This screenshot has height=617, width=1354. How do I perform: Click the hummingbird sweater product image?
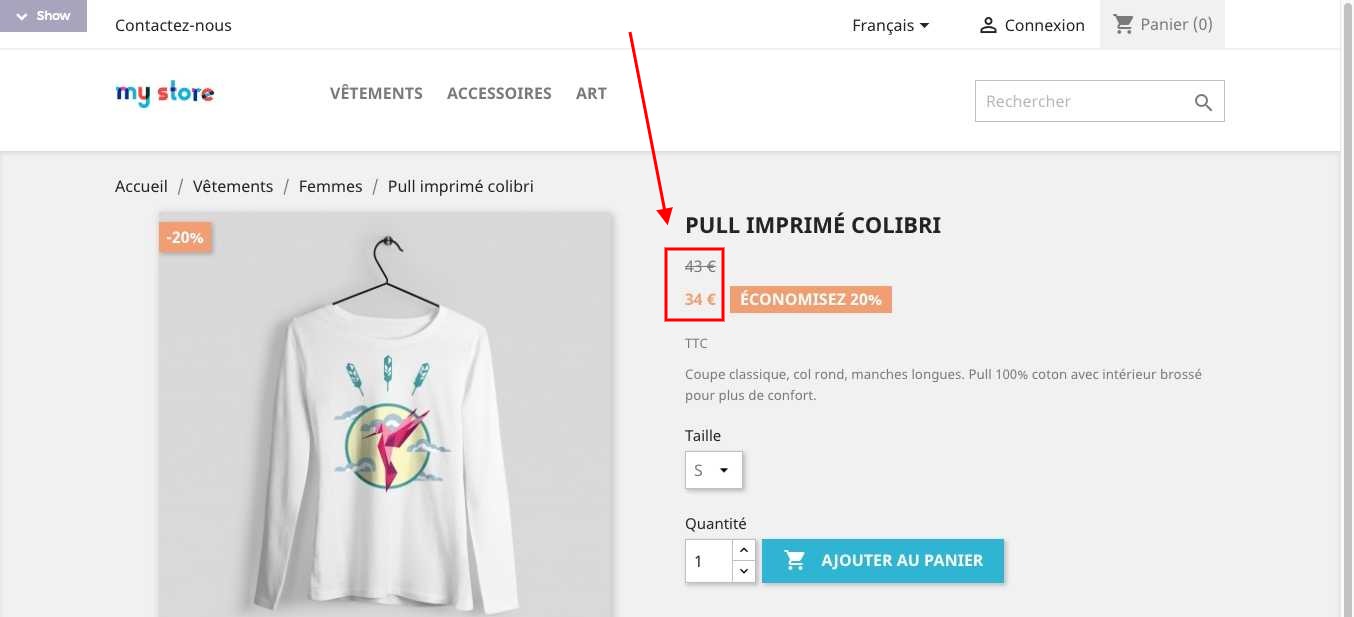[x=385, y=430]
